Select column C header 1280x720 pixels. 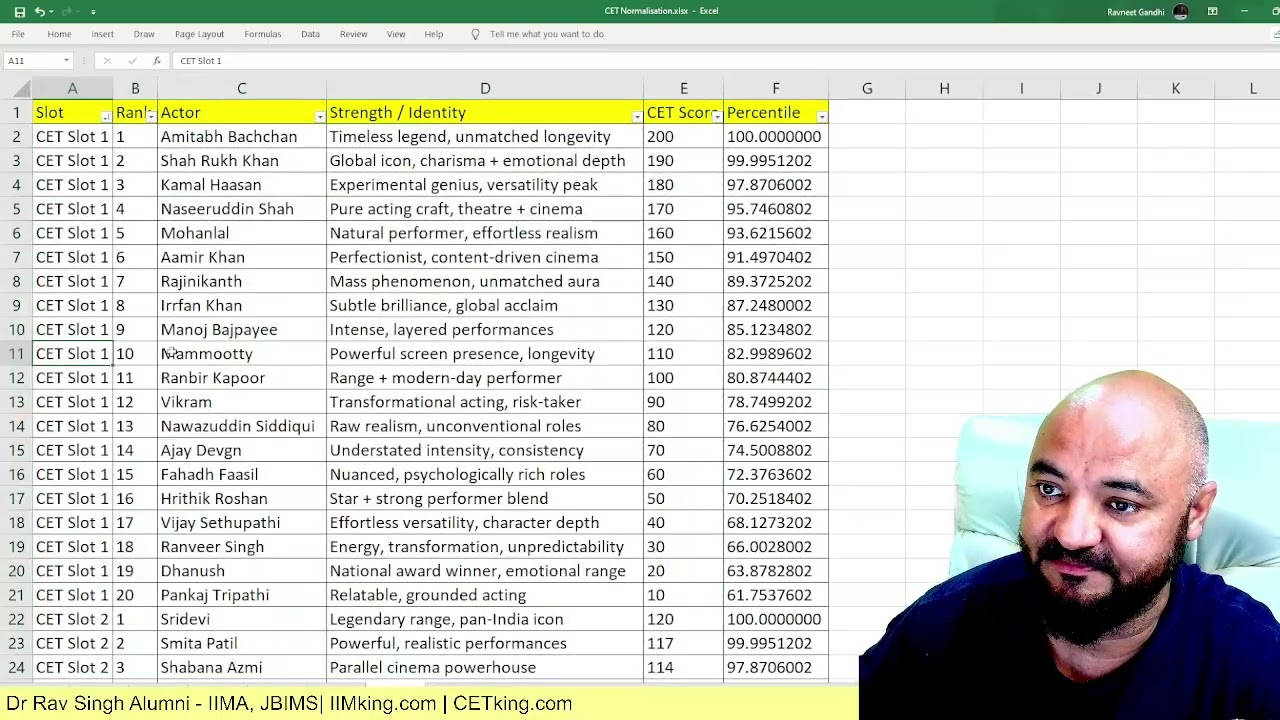[x=241, y=89]
